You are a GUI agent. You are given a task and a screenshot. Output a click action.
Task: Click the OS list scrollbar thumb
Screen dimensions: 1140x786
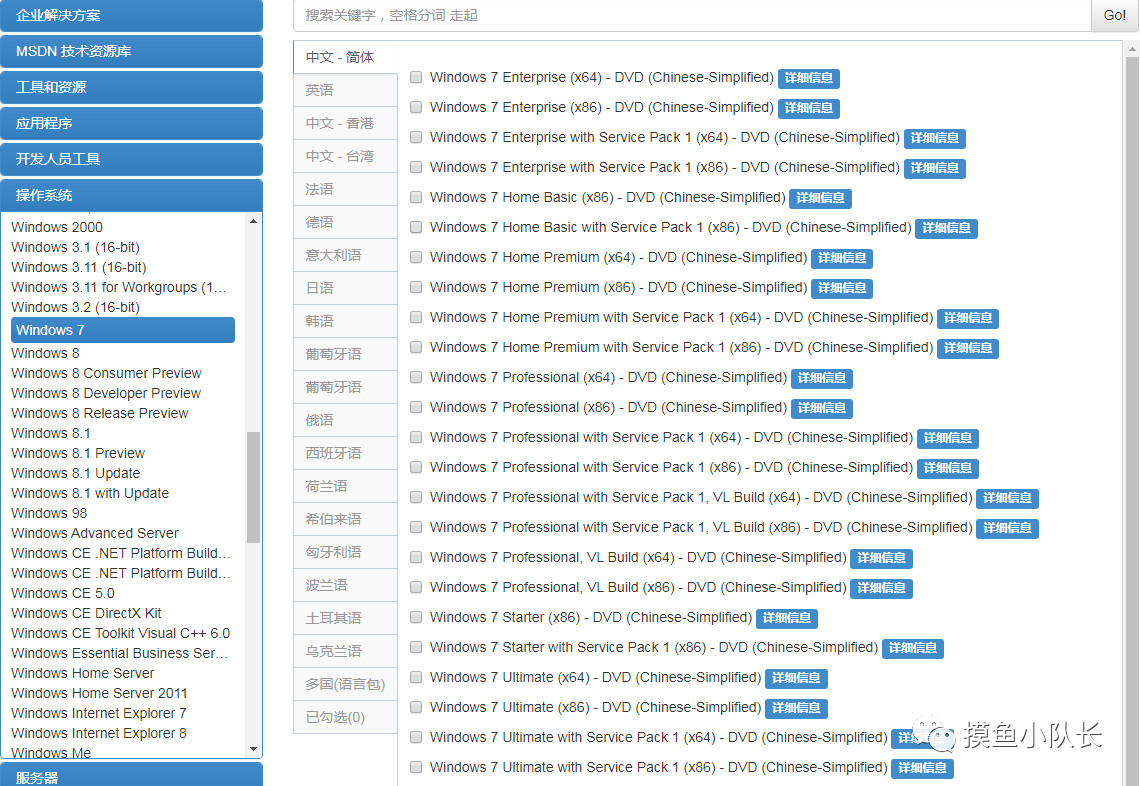(x=253, y=487)
